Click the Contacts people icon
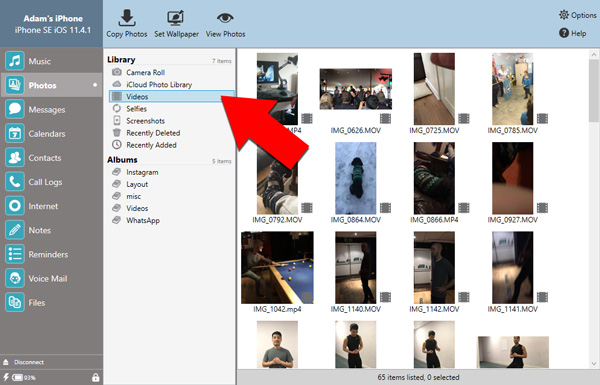 (x=15, y=158)
